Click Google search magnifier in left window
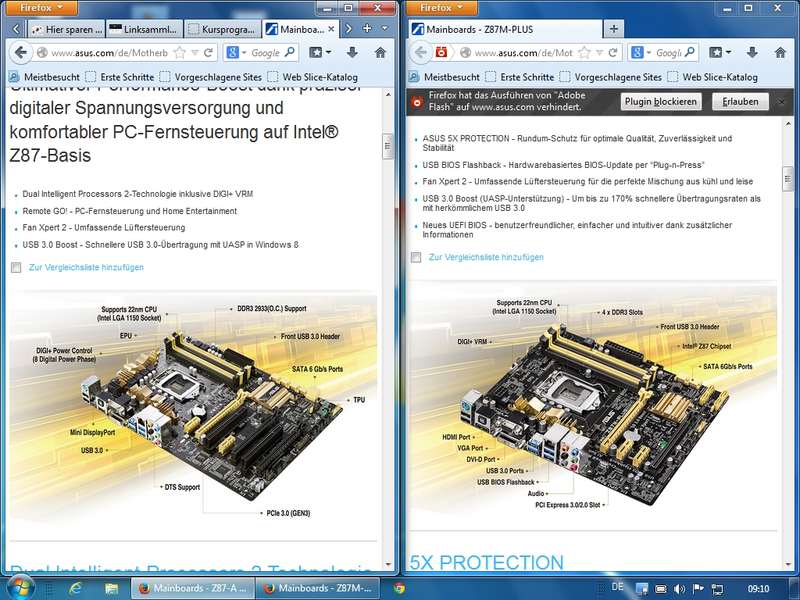Image resolution: width=800 pixels, height=600 pixels. tap(293, 52)
